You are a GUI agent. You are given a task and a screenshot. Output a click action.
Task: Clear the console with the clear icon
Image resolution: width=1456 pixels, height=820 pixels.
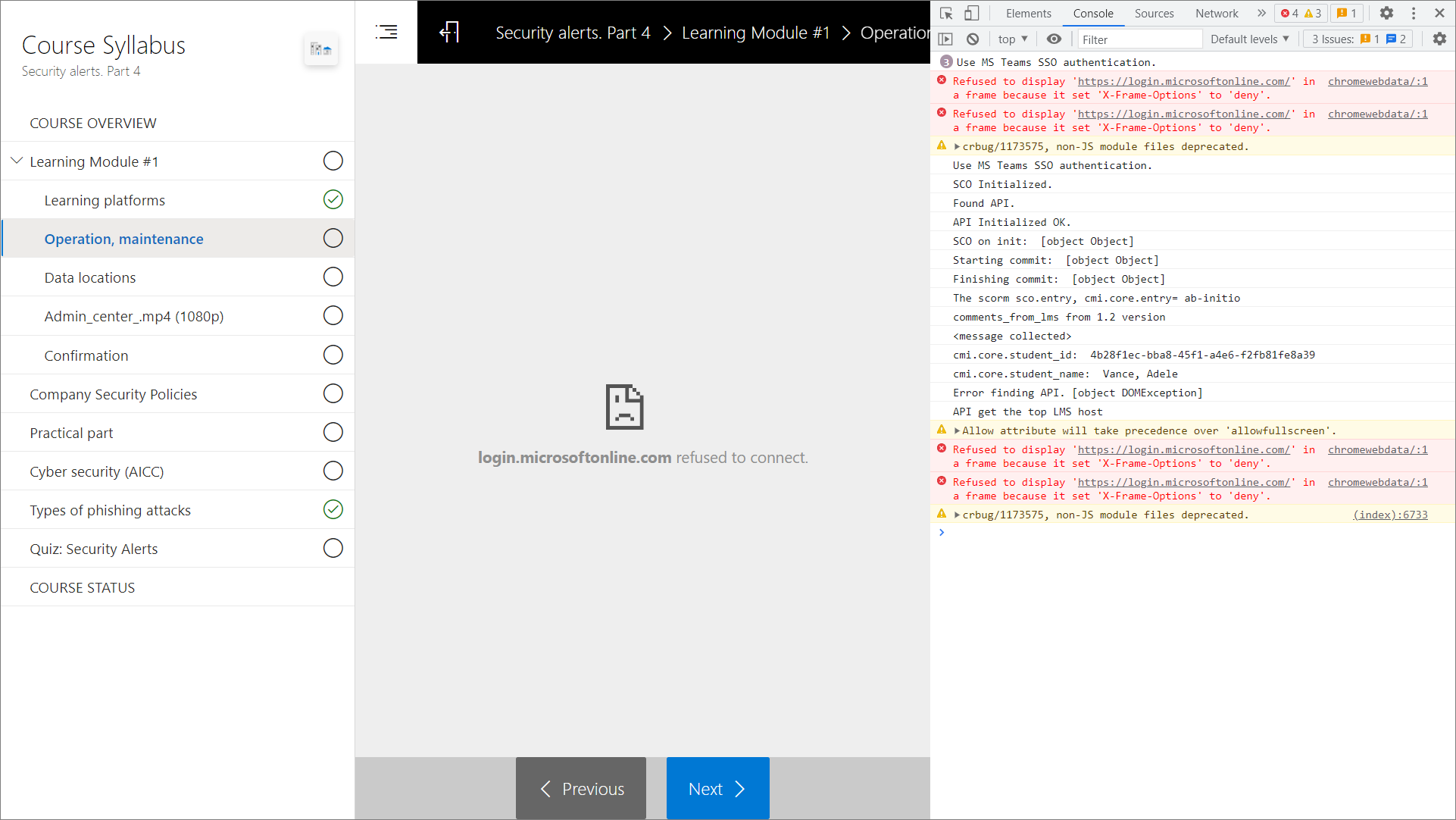tap(973, 39)
